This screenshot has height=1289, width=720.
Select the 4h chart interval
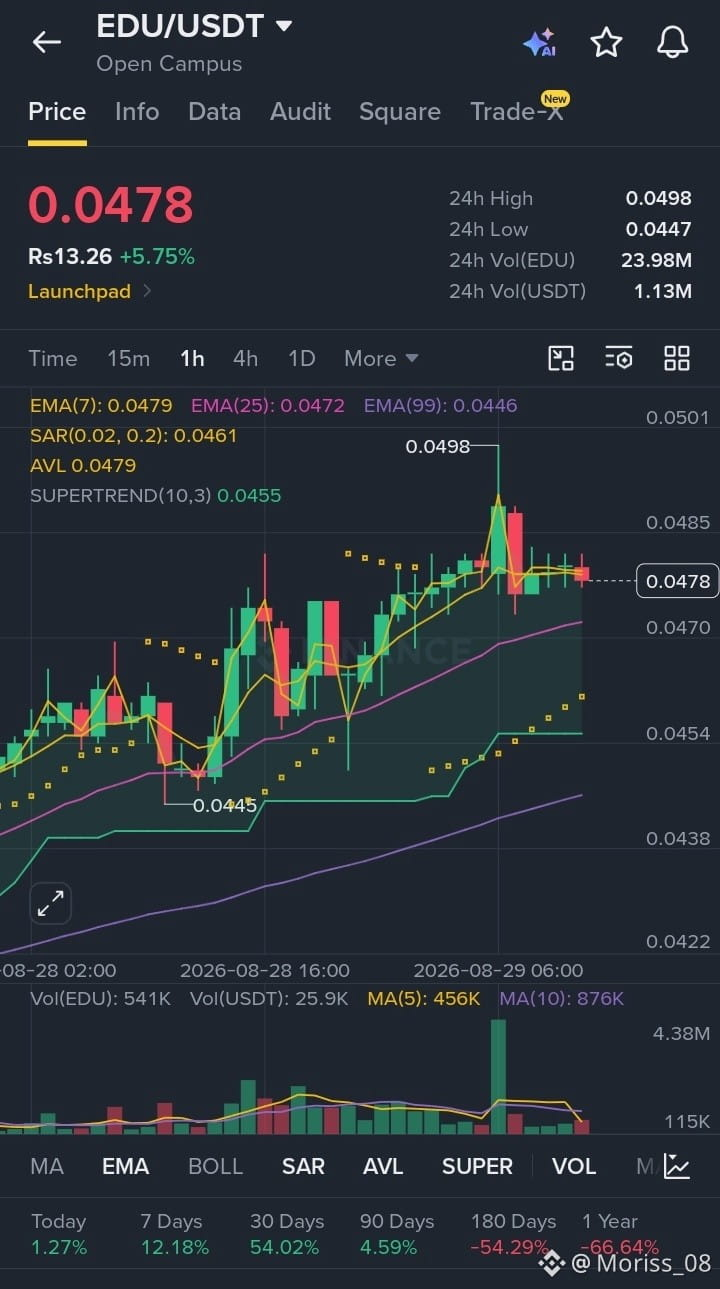pos(245,358)
